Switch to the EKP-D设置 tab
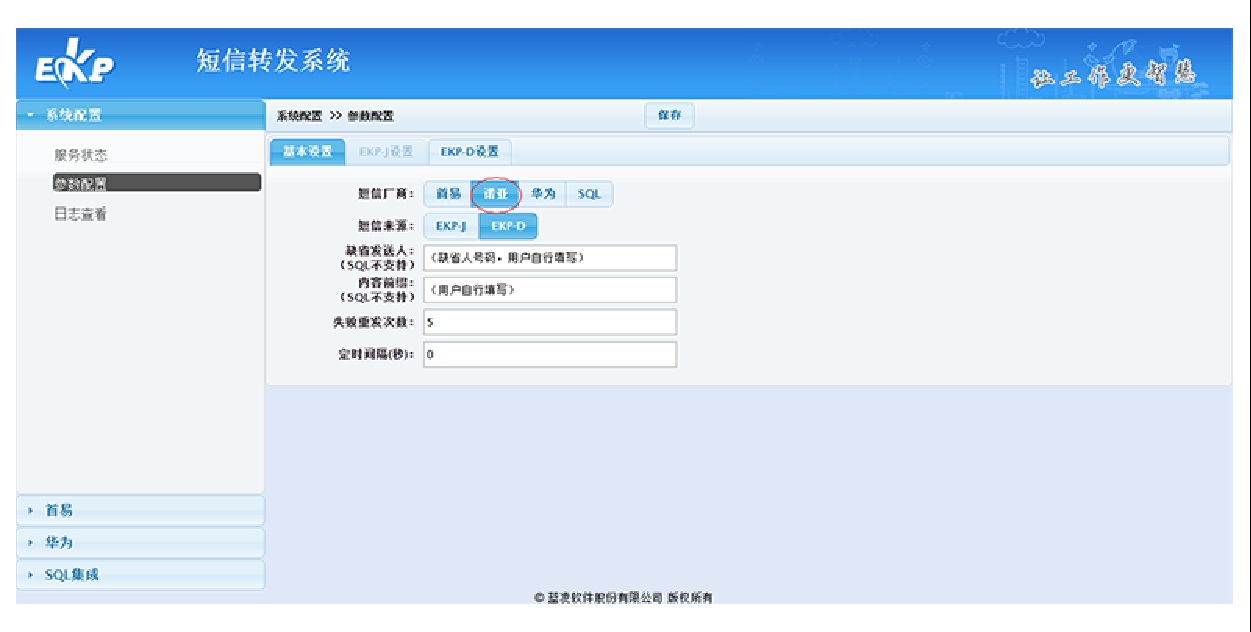Viewport: 1251px width, 632px height. point(469,152)
